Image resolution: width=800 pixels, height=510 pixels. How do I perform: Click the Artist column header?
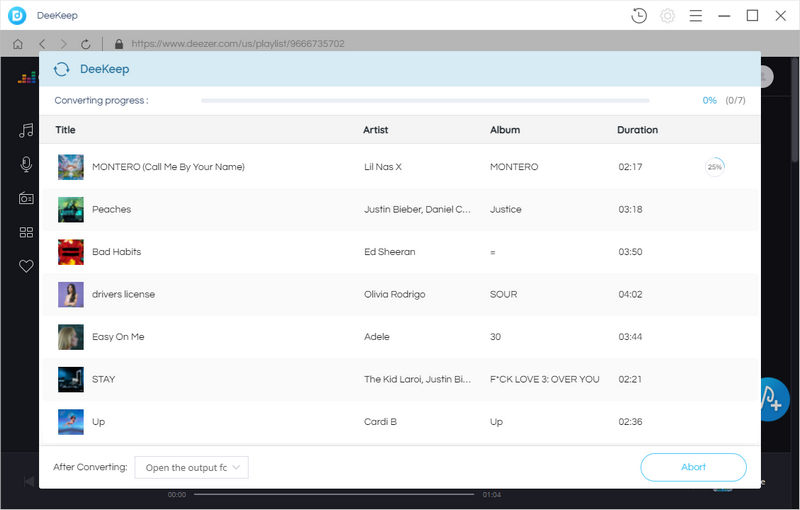pyautogui.click(x=376, y=130)
